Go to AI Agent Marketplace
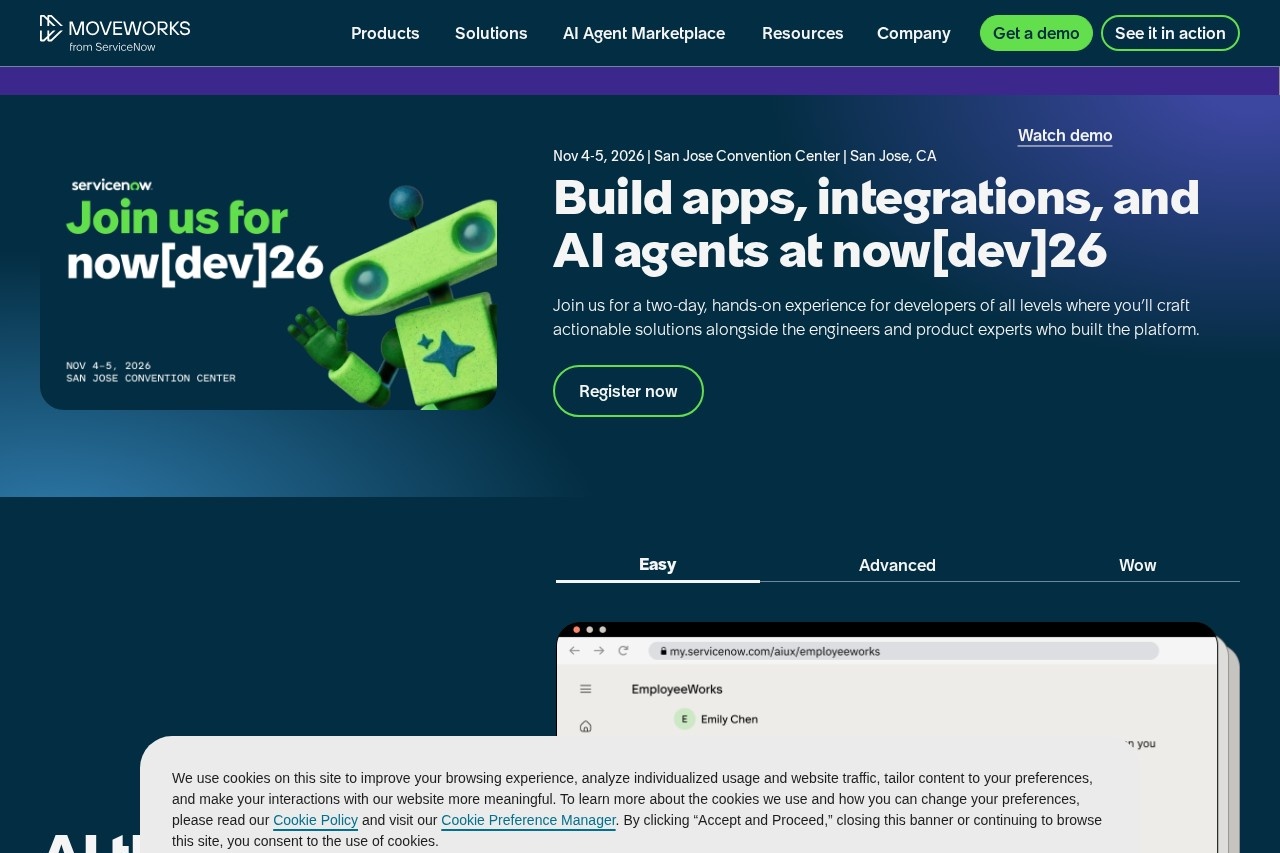Screen dimensions: 1280x853 pos(644,33)
